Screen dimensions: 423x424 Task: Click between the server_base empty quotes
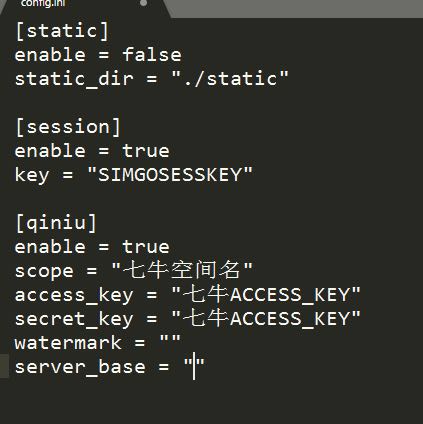194,367
